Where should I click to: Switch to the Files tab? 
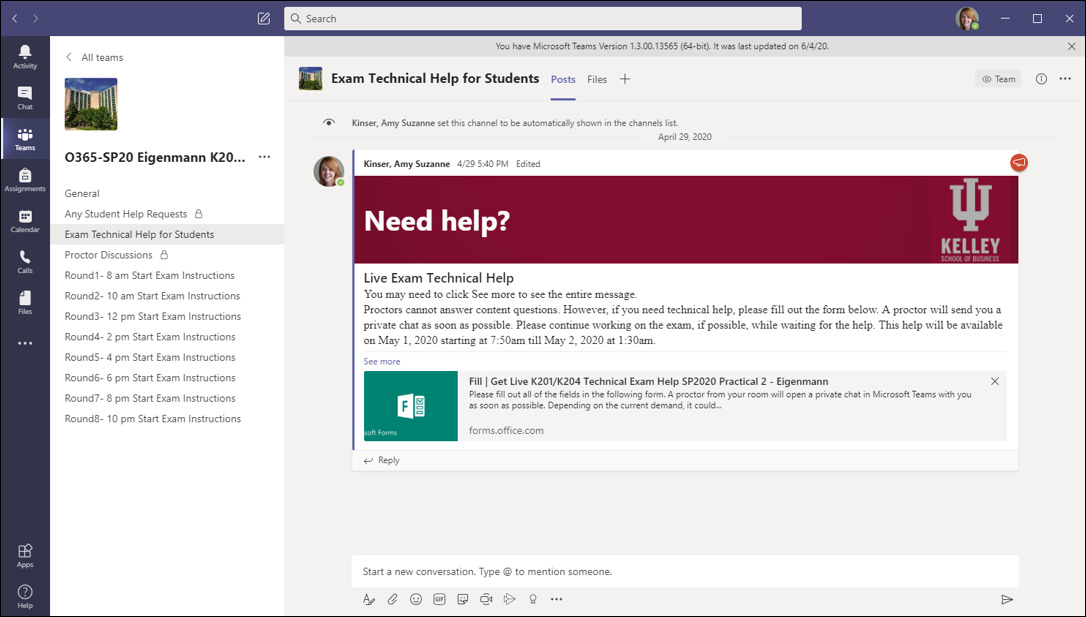coord(597,80)
